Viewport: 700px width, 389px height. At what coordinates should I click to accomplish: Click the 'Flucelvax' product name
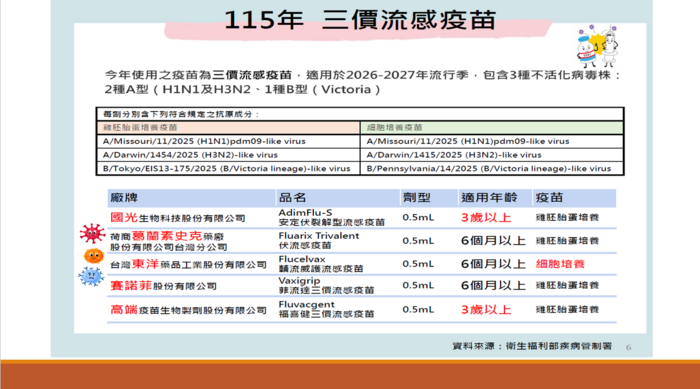(302, 259)
